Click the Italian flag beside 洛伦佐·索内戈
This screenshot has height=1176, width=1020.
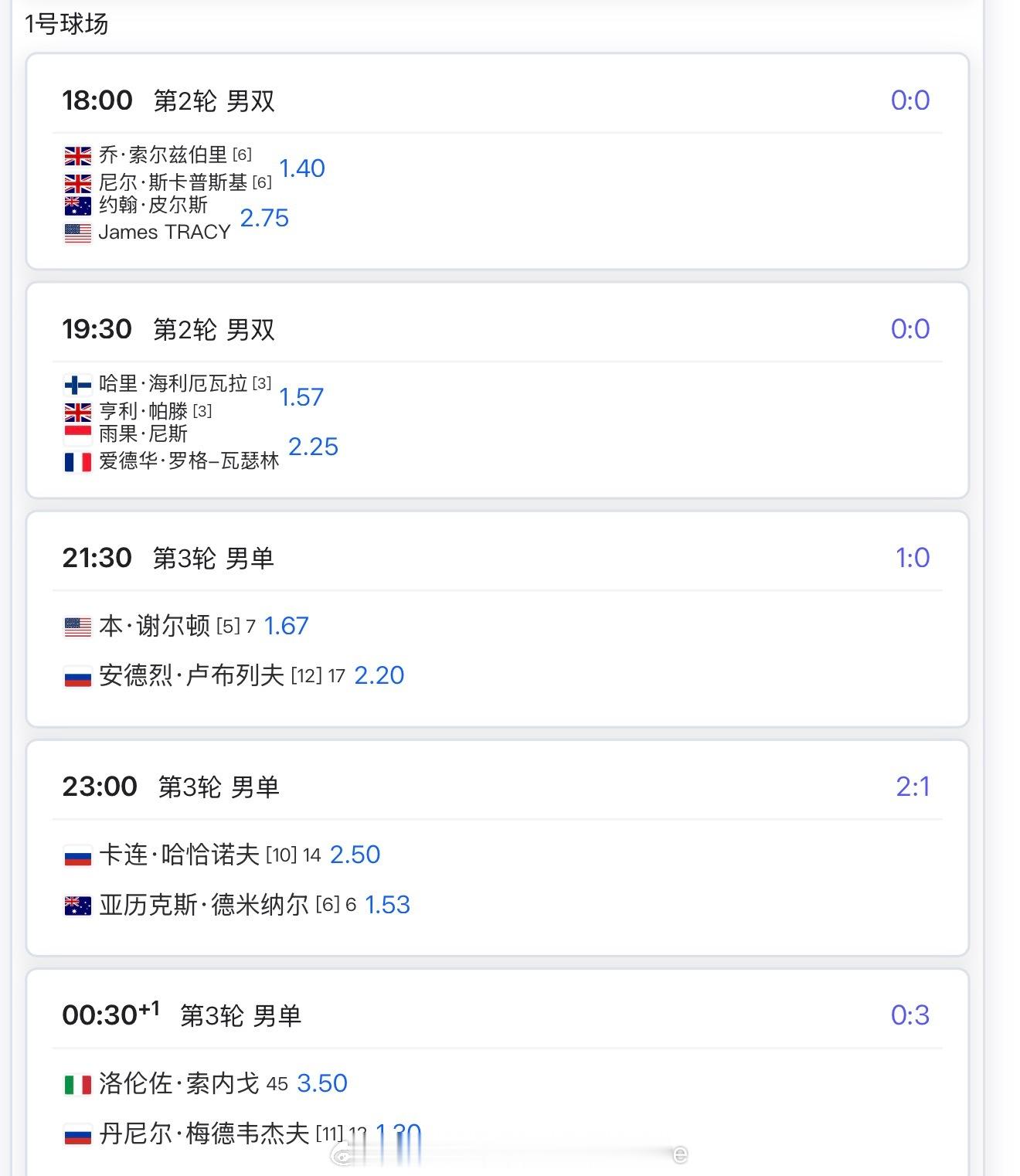click(77, 1085)
